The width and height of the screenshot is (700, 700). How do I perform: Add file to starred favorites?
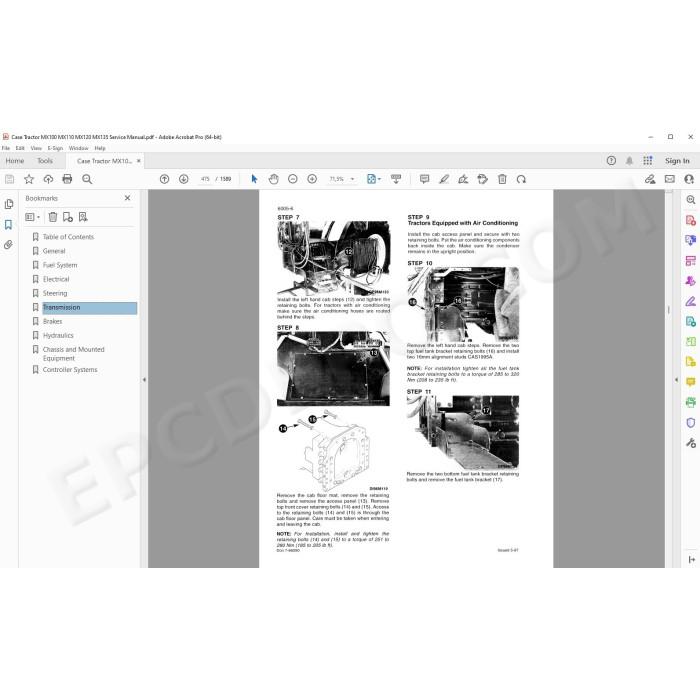(29, 179)
